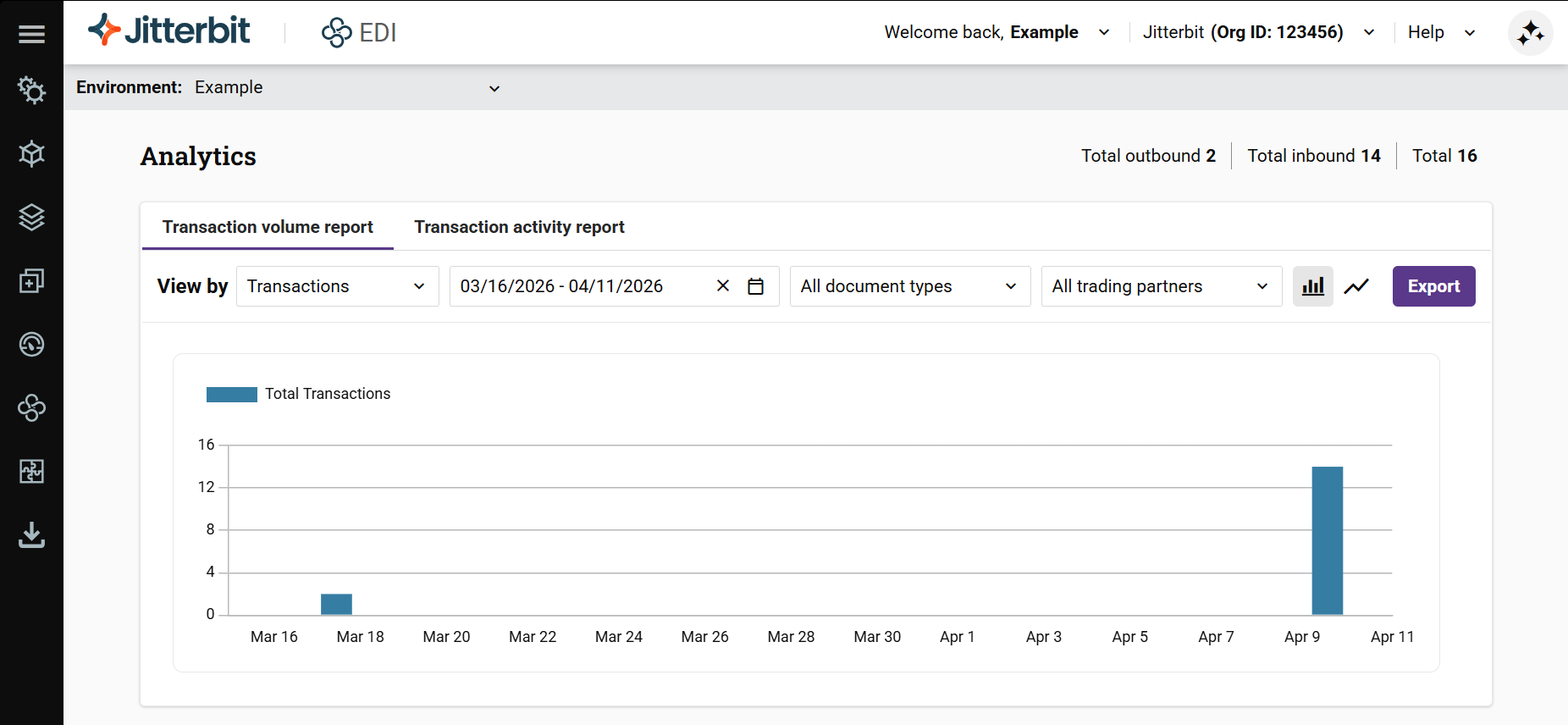Open the All document types dropdown
Image resolution: width=1568 pixels, height=725 pixels.
pos(910,286)
